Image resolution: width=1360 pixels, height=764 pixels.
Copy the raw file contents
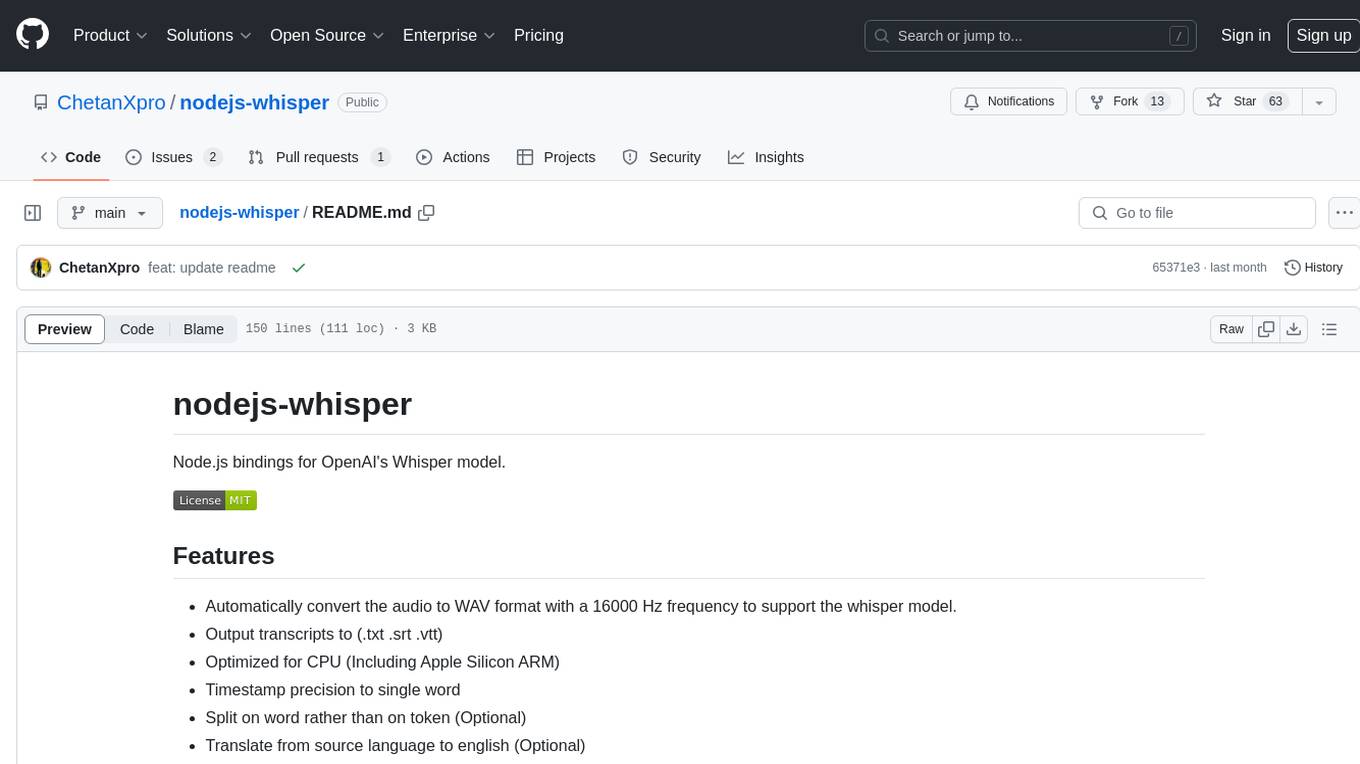1266,329
